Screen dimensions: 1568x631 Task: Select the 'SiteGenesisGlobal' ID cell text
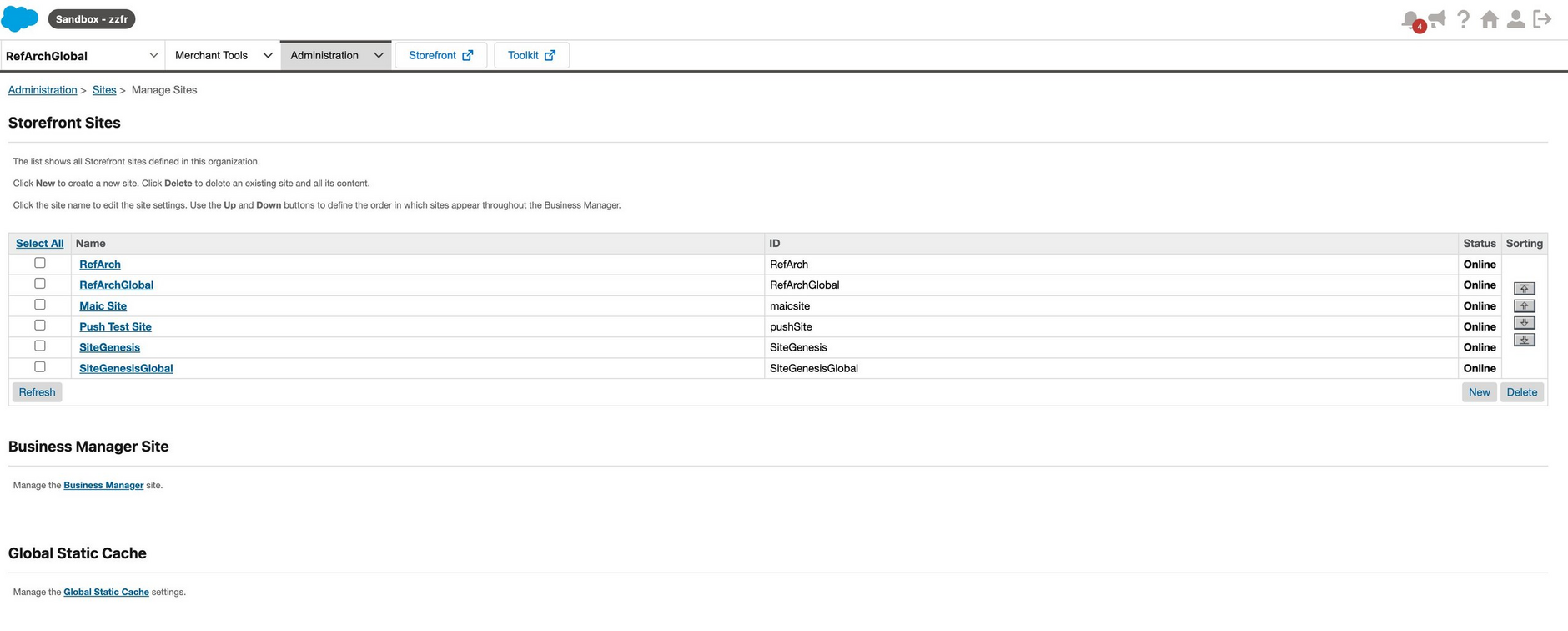[x=814, y=368]
